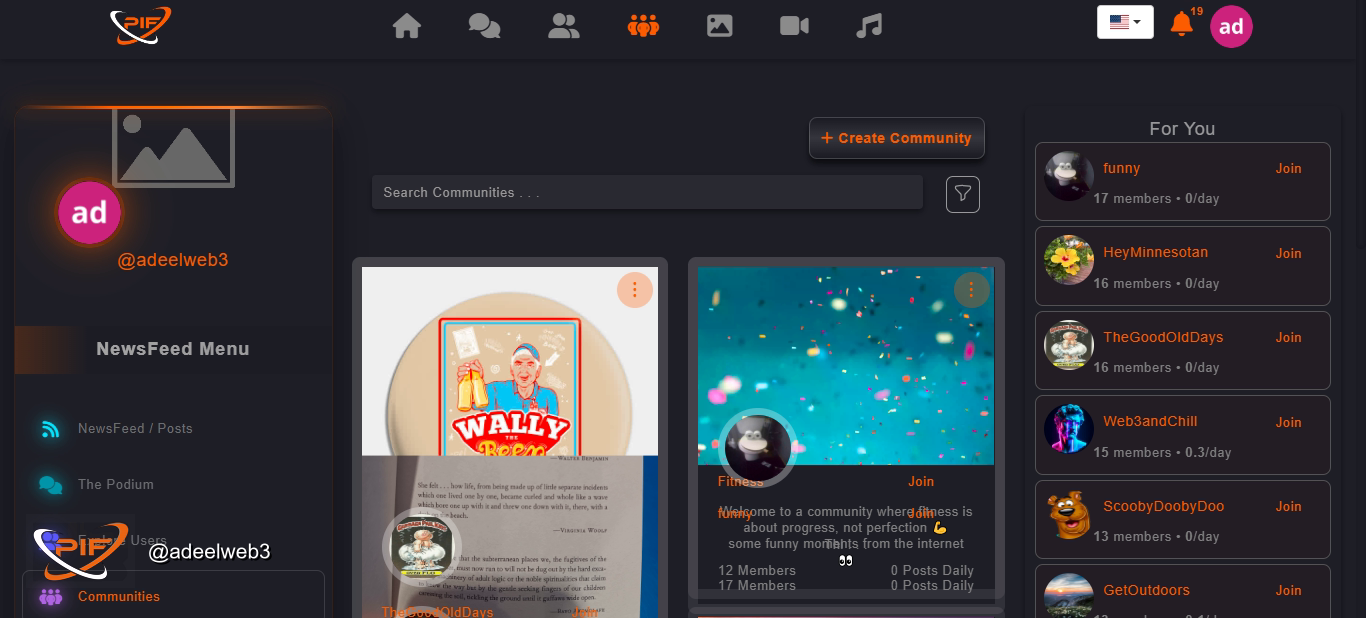Click the cover photo placeholder image
Viewport: 1366px width, 618px height.
click(174, 148)
